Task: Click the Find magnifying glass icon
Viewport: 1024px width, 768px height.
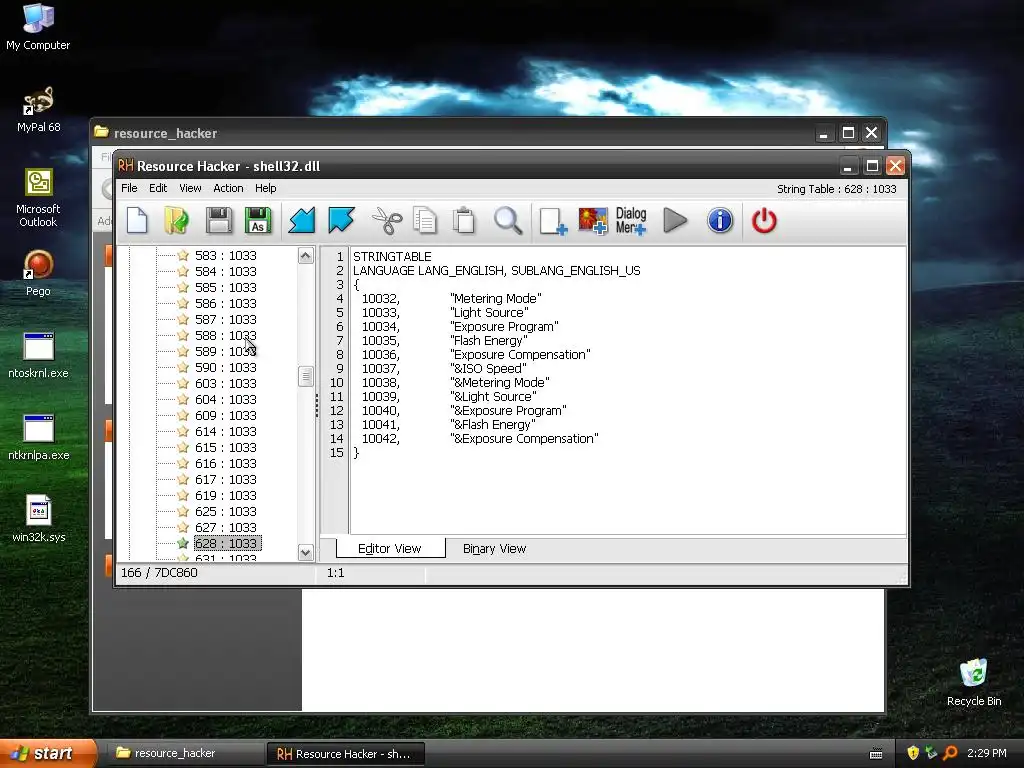Action: (x=507, y=221)
